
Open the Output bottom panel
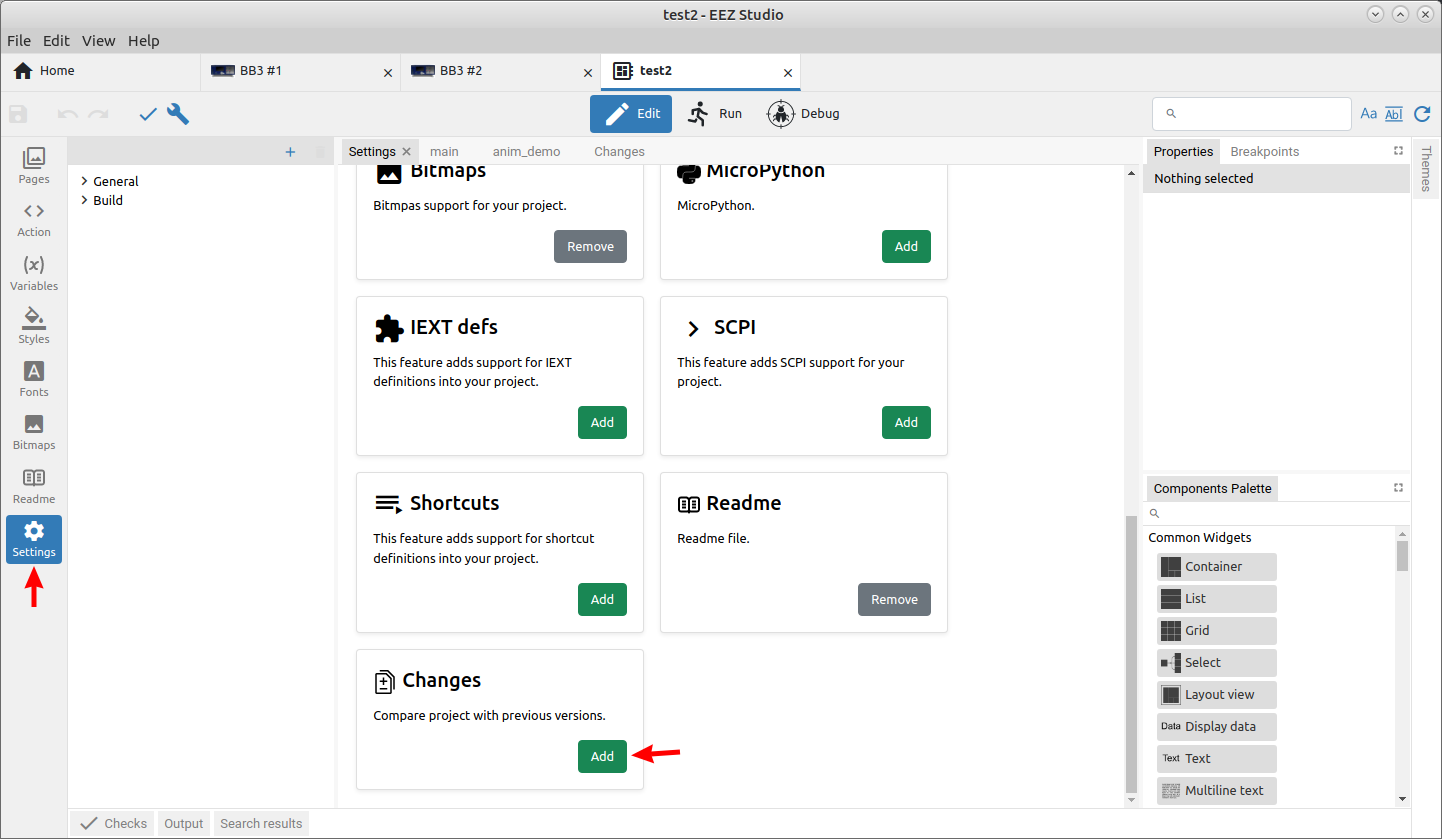coord(184,824)
